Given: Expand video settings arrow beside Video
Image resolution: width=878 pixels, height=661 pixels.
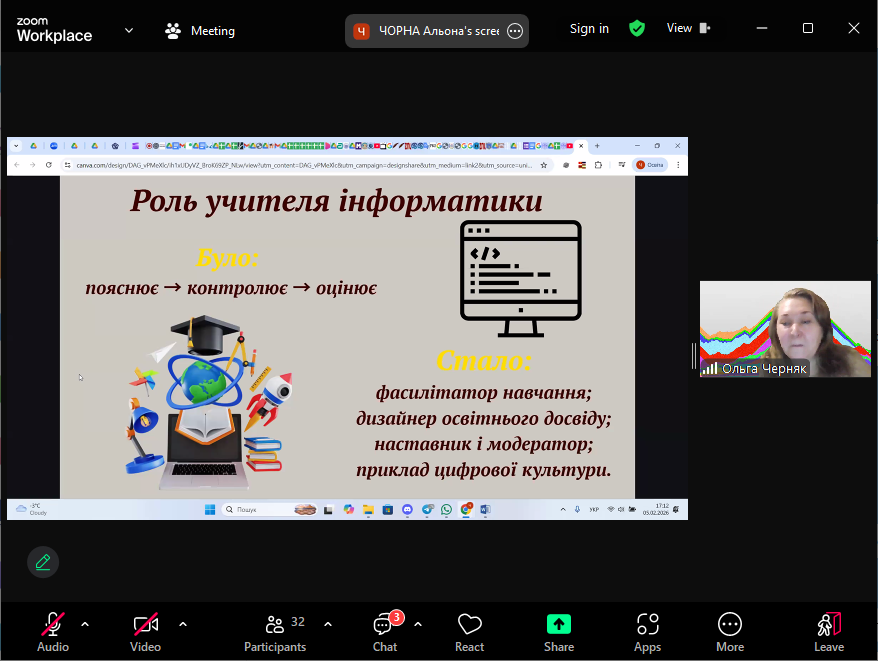Looking at the screenshot, I should (x=183, y=624).
